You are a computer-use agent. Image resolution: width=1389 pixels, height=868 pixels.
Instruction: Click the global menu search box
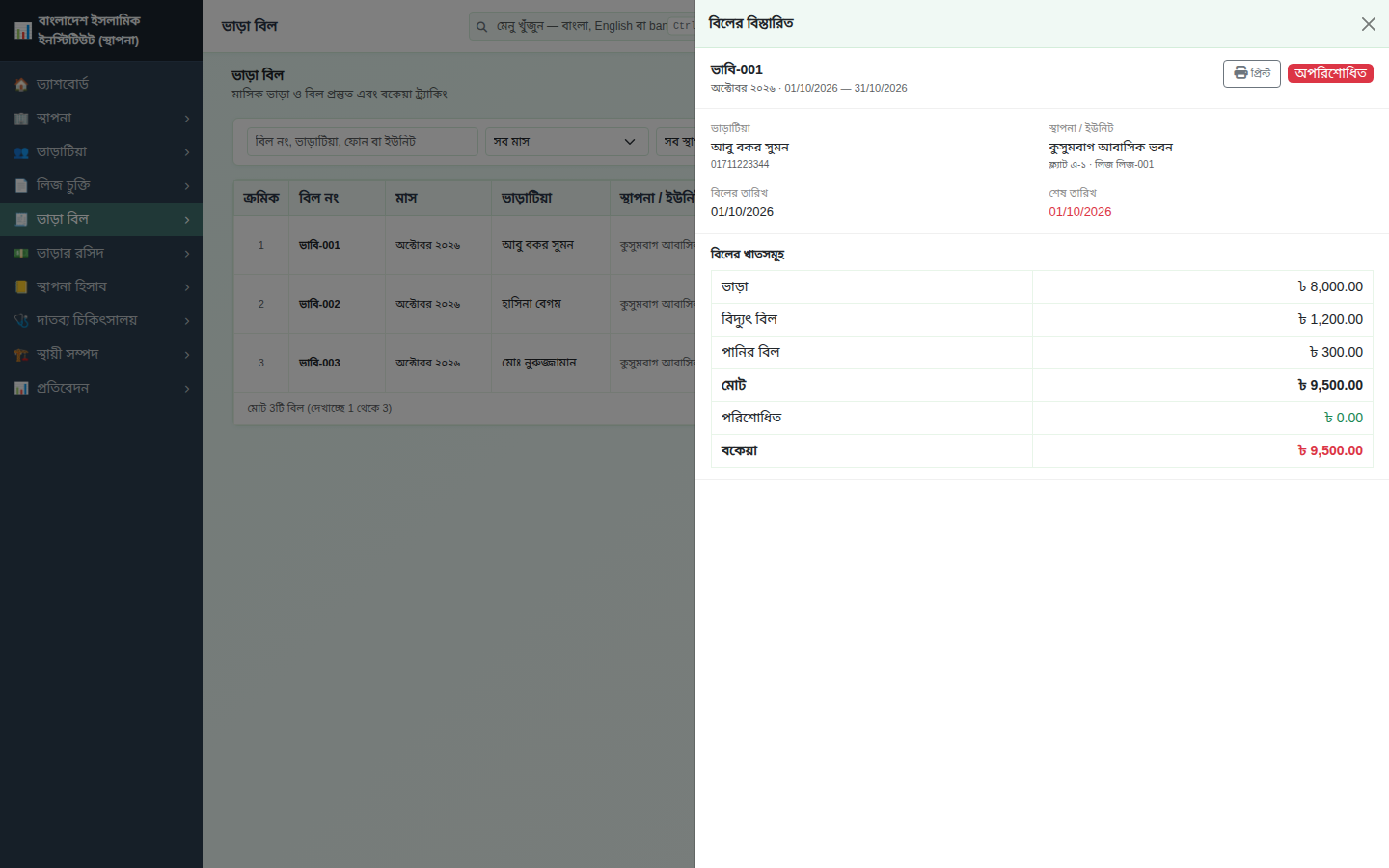coord(583,26)
